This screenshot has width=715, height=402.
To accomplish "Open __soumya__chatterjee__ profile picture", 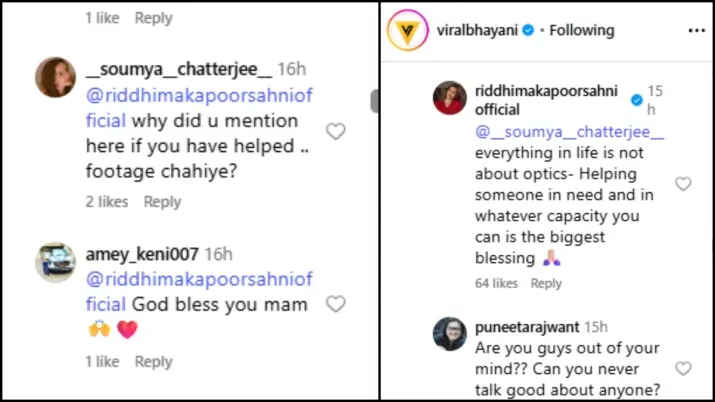I will pyautogui.click(x=55, y=77).
